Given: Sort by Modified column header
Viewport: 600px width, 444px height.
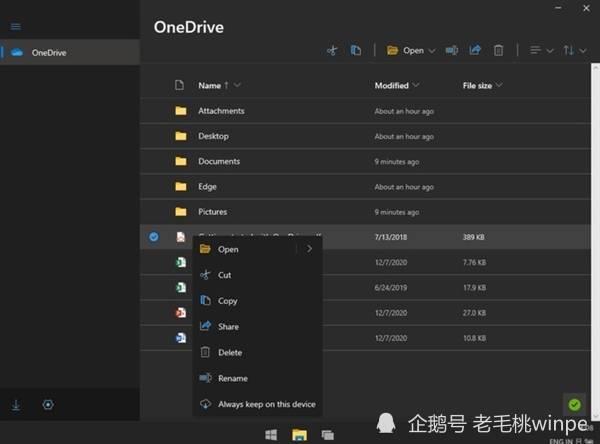Looking at the screenshot, I should point(391,85).
